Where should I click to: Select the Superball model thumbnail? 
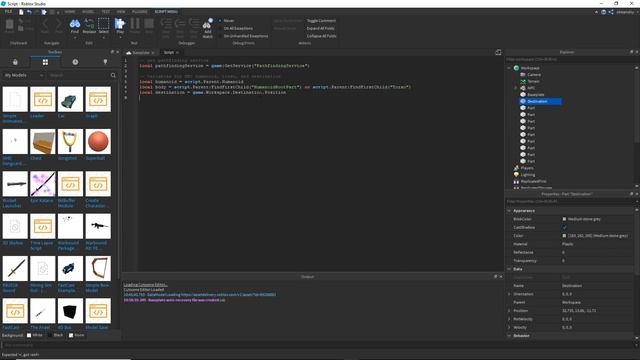coord(98,141)
